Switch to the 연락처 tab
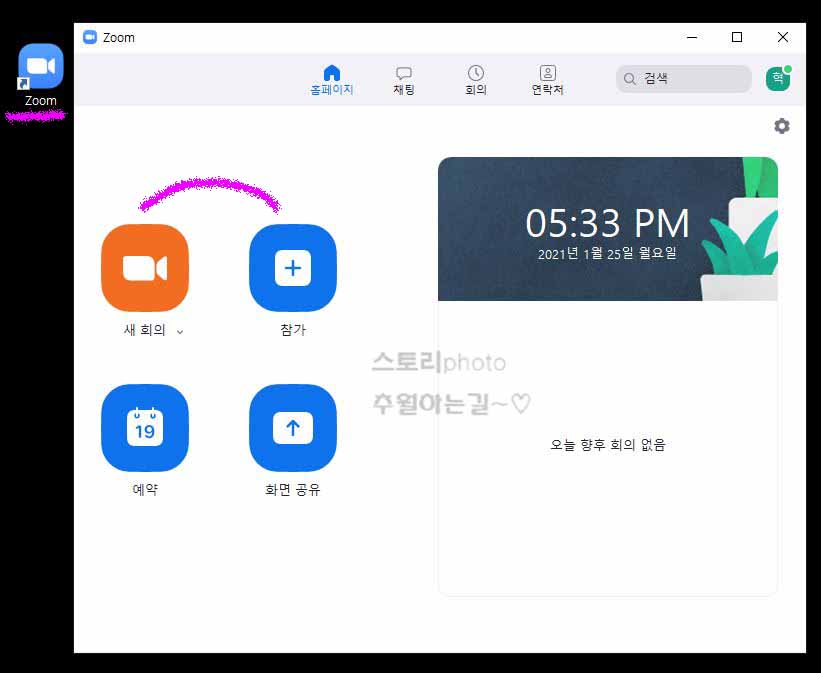The height and width of the screenshot is (673, 821). coord(548,80)
